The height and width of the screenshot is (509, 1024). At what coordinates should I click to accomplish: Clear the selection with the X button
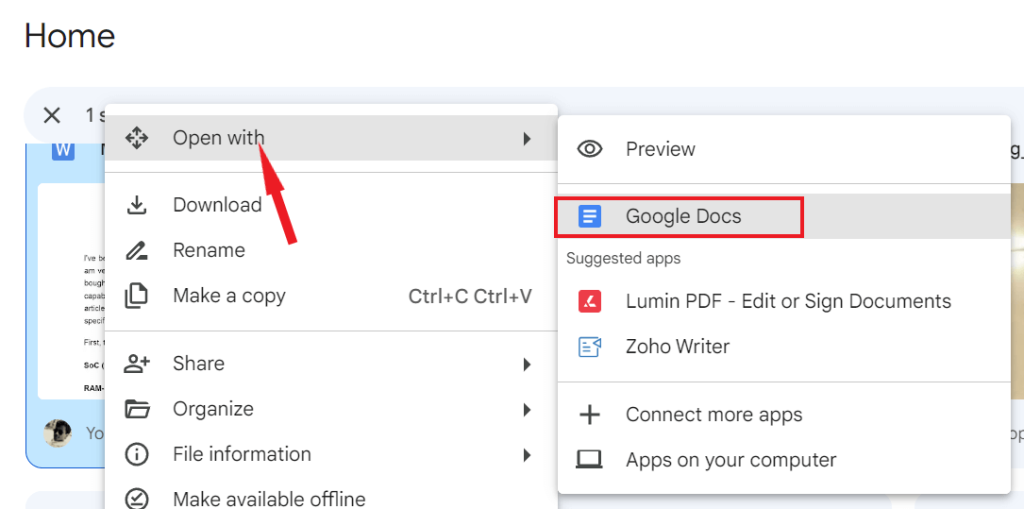[x=52, y=115]
